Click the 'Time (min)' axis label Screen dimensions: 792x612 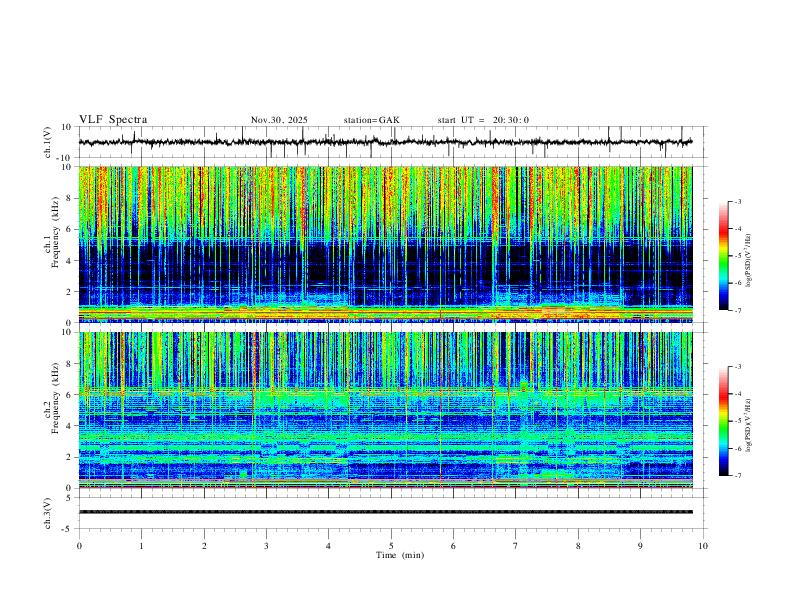(x=400, y=555)
